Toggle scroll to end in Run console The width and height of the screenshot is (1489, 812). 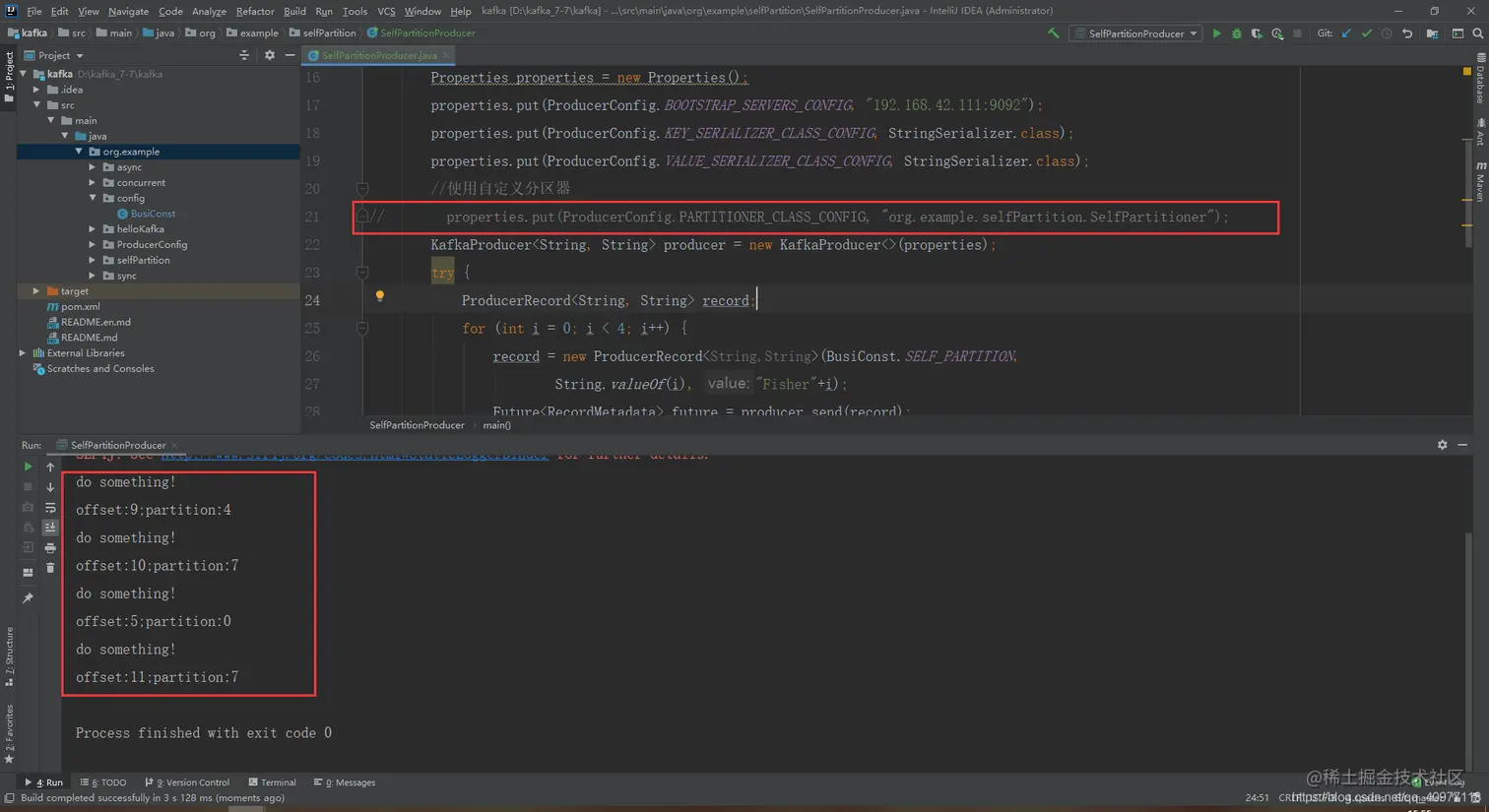[50, 528]
